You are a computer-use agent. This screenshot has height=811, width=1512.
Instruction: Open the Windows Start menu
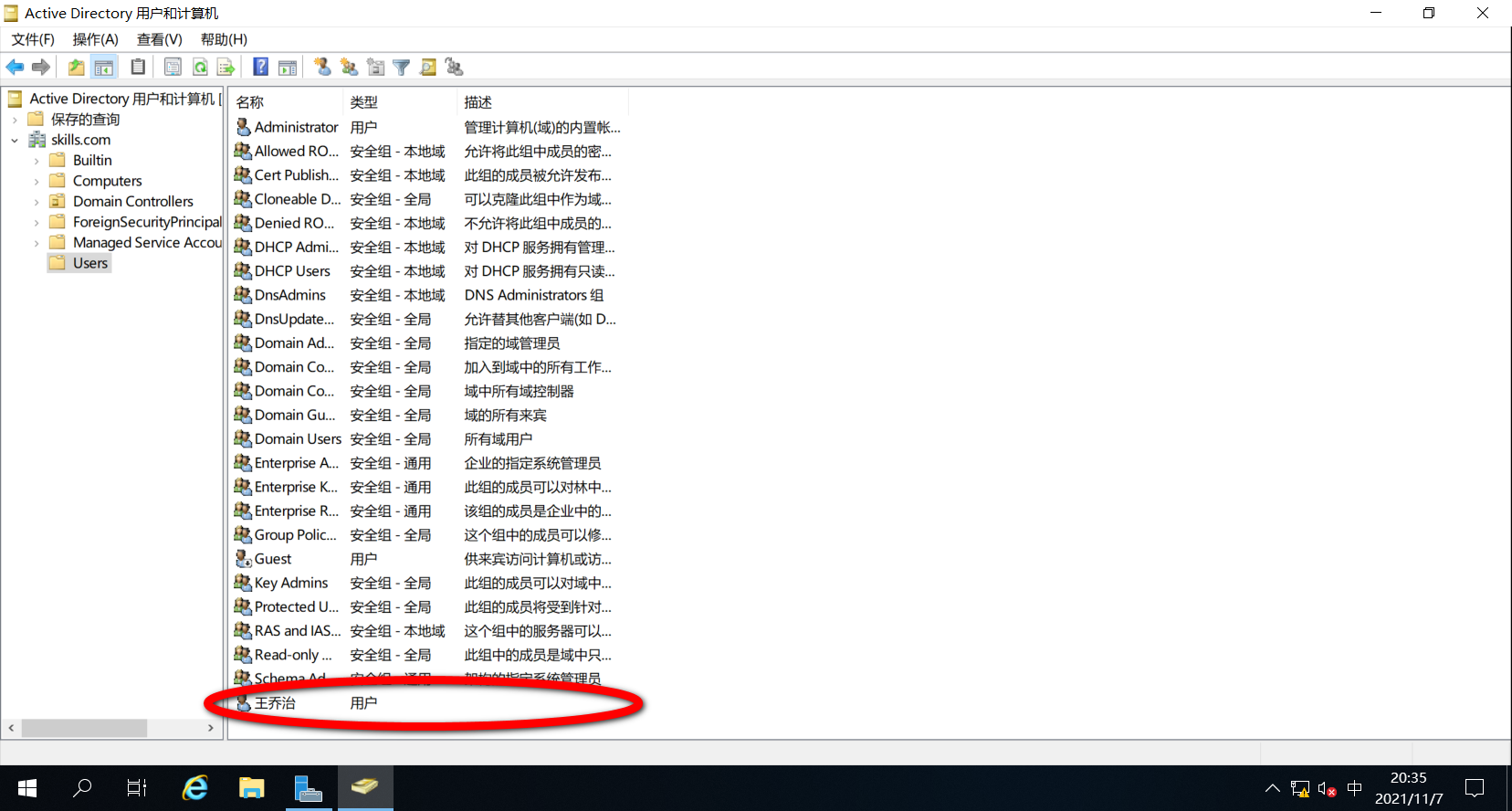tap(27, 788)
